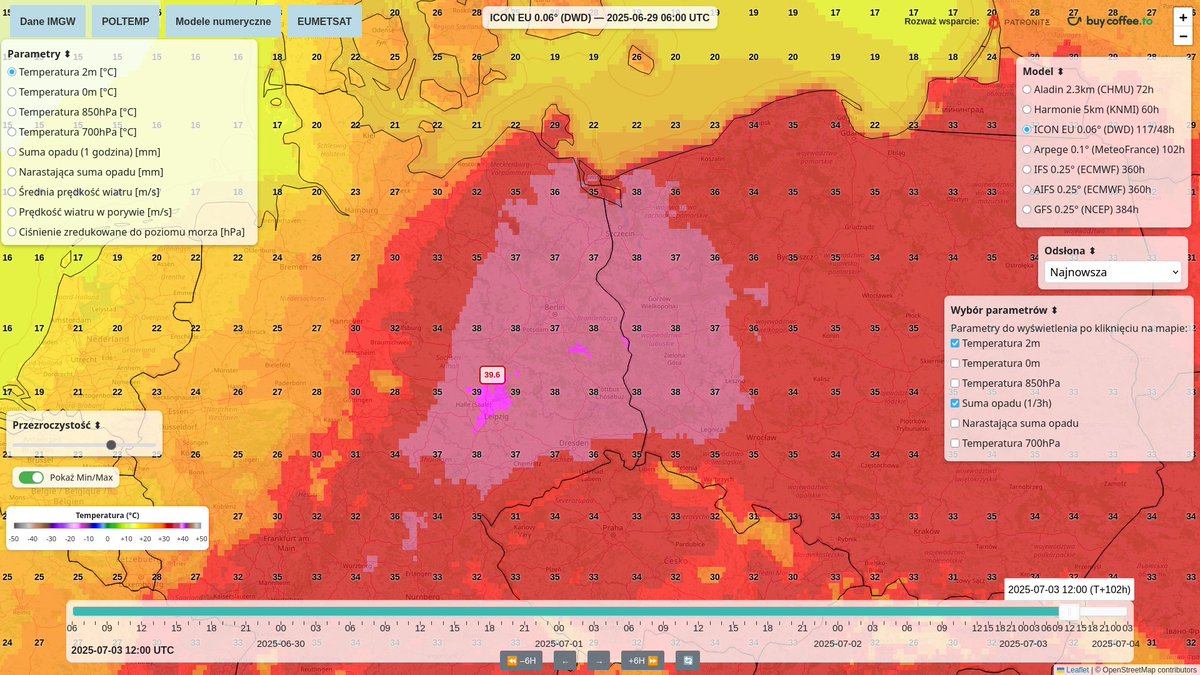Step one frame back with left arrow

564,660
